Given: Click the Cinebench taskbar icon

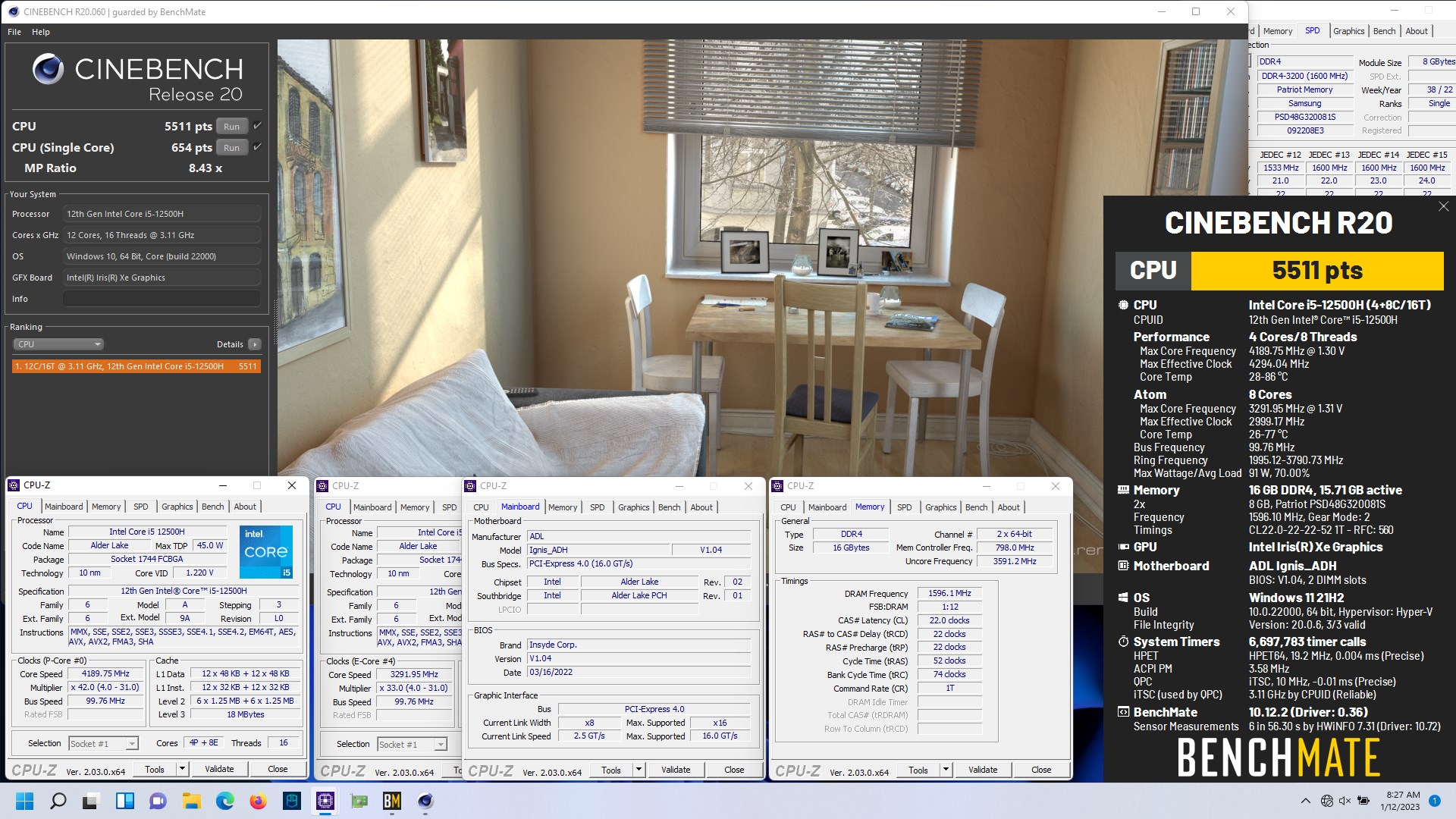Looking at the screenshot, I should [x=425, y=801].
